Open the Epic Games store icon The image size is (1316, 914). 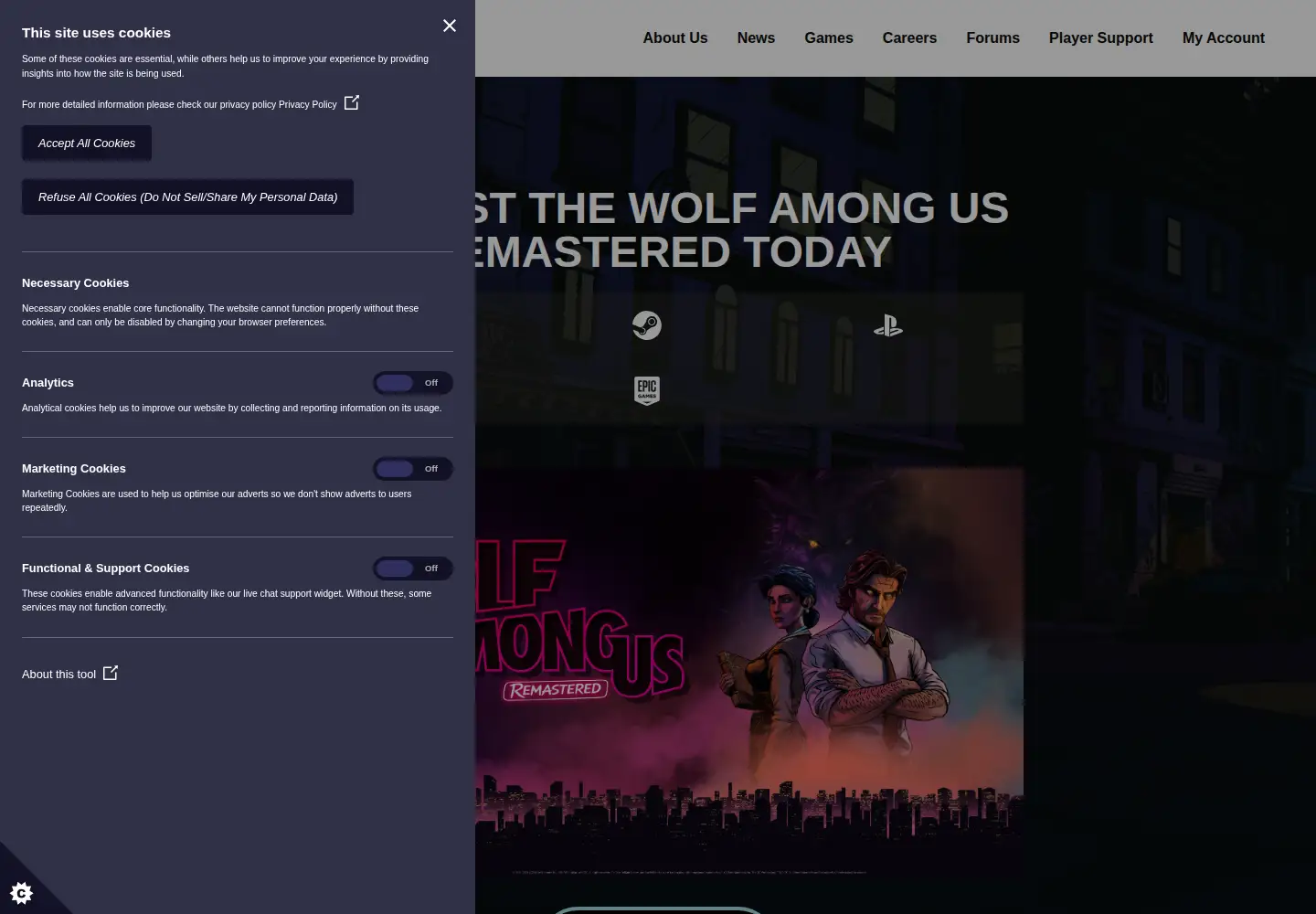tap(647, 390)
